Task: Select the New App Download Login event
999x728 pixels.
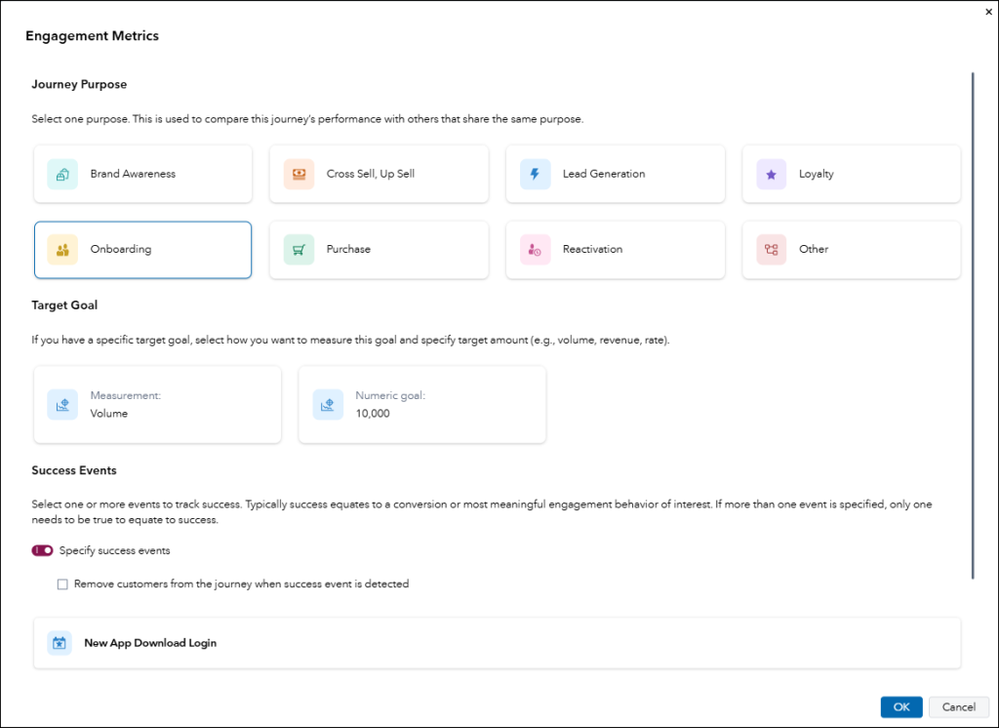Action: [x=497, y=643]
